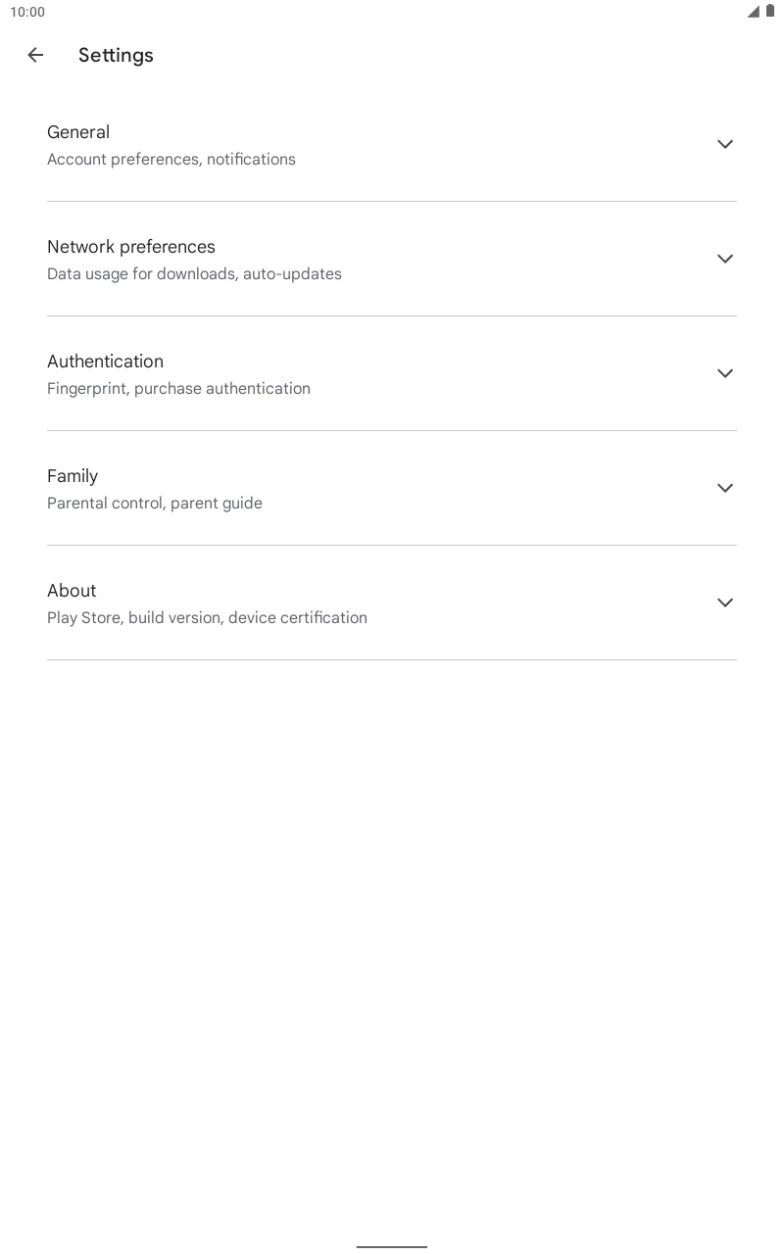
Task: Expand the Authentication section chevron
Action: click(x=725, y=373)
